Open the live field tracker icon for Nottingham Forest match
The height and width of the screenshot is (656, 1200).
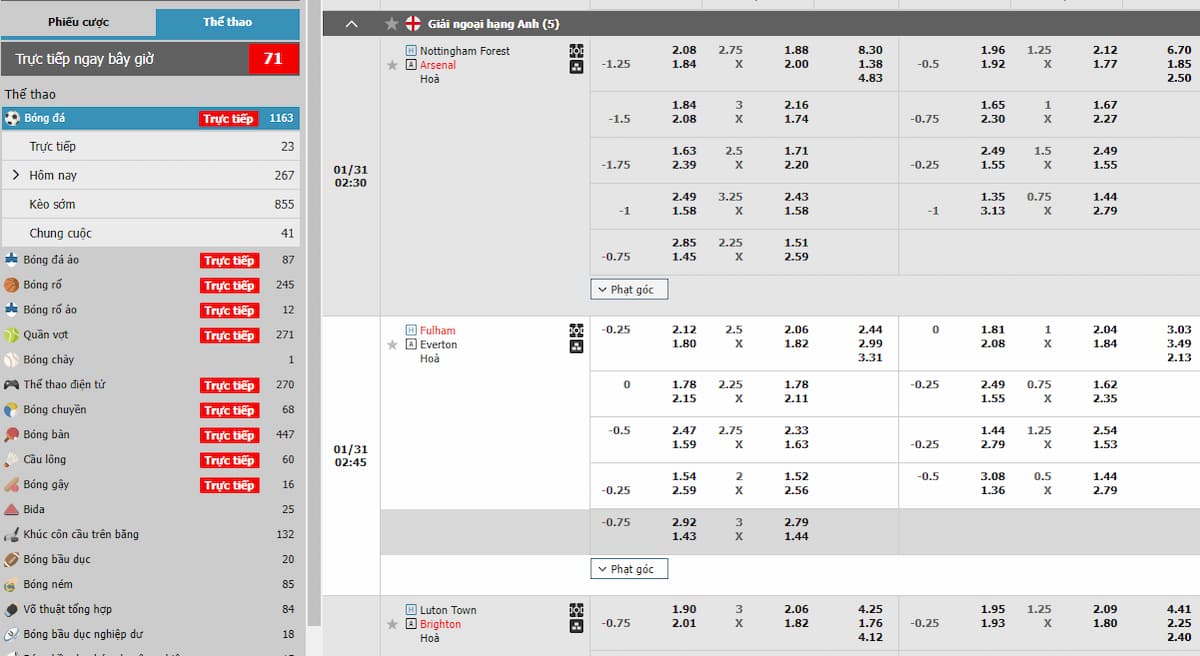point(576,51)
